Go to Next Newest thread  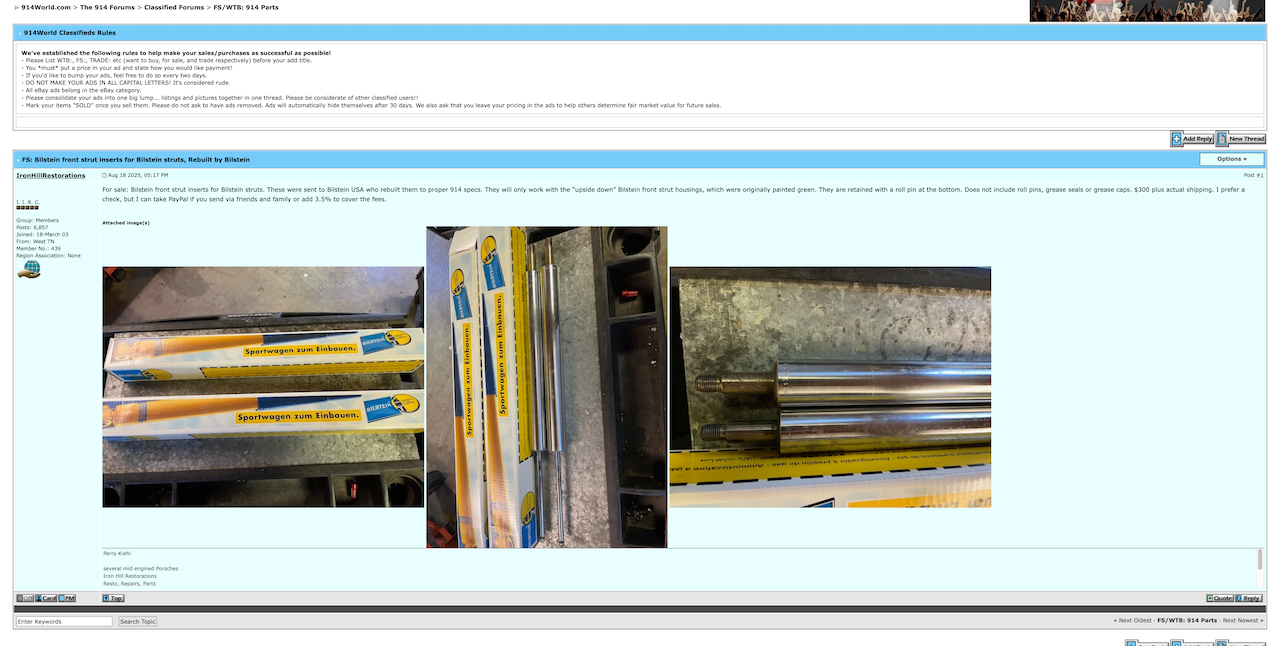(x=1242, y=620)
